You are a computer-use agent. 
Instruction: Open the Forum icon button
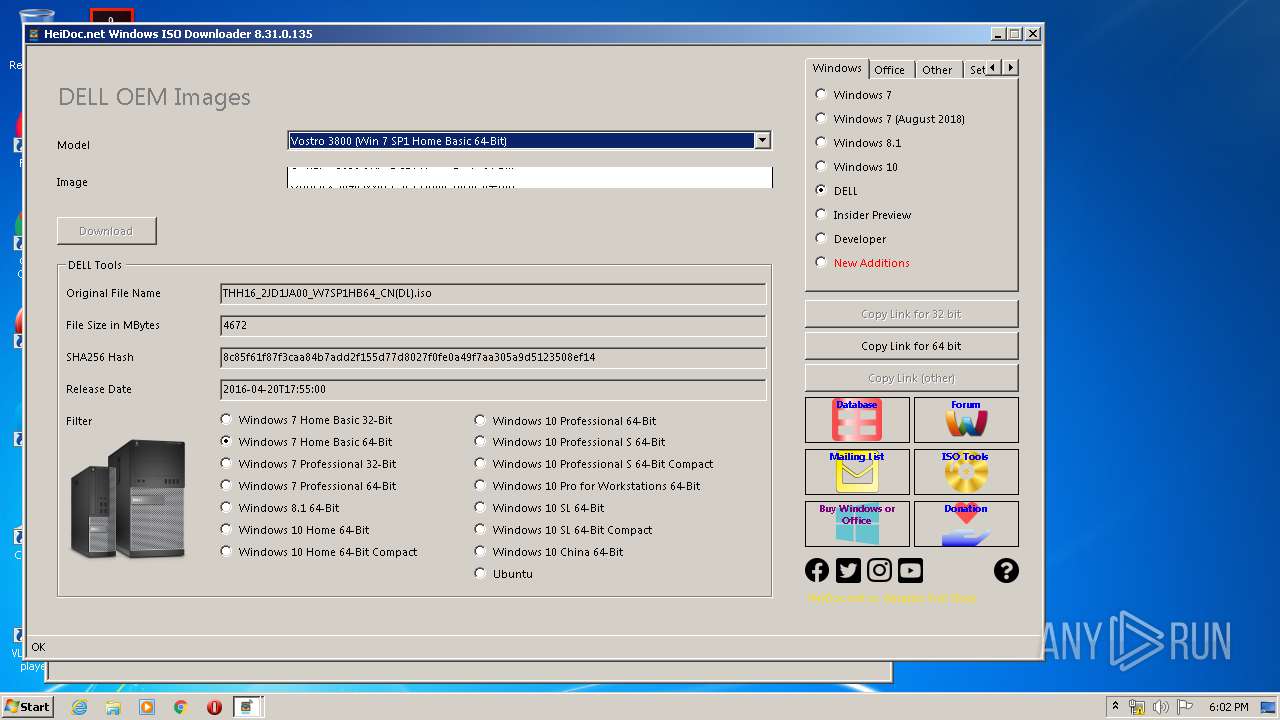coord(966,420)
